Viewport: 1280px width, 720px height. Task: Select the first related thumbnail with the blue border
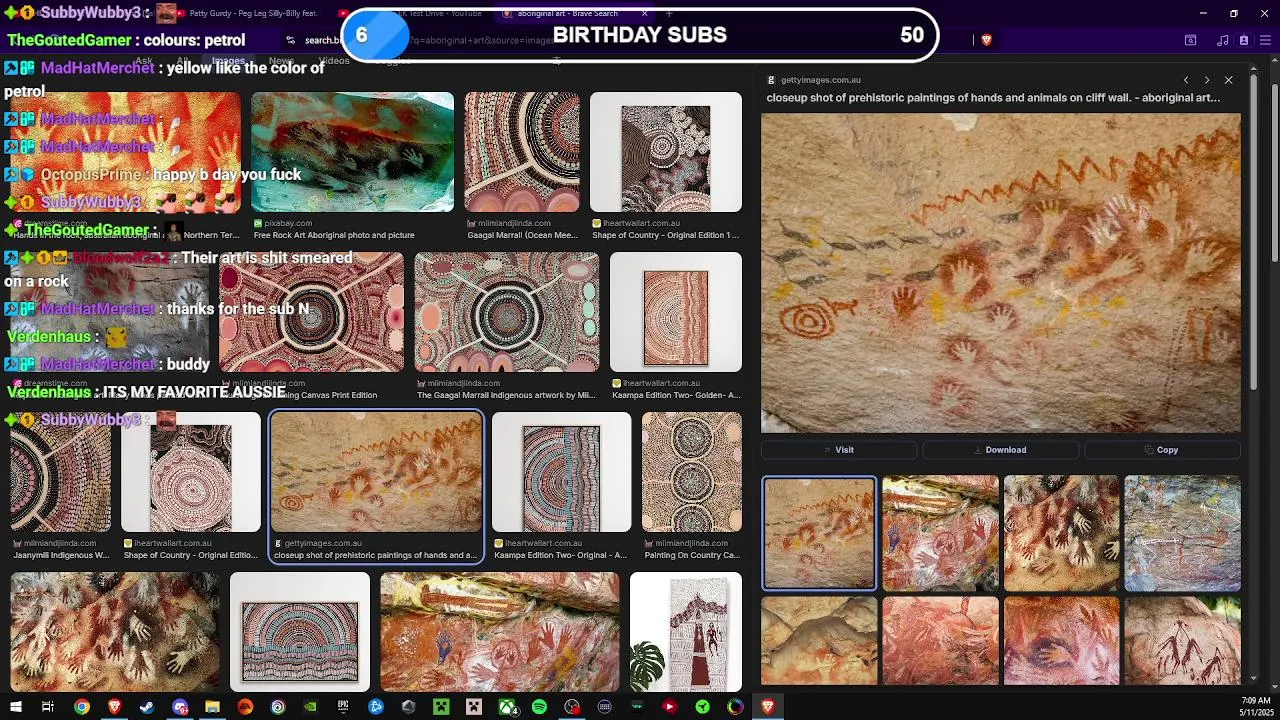point(819,533)
